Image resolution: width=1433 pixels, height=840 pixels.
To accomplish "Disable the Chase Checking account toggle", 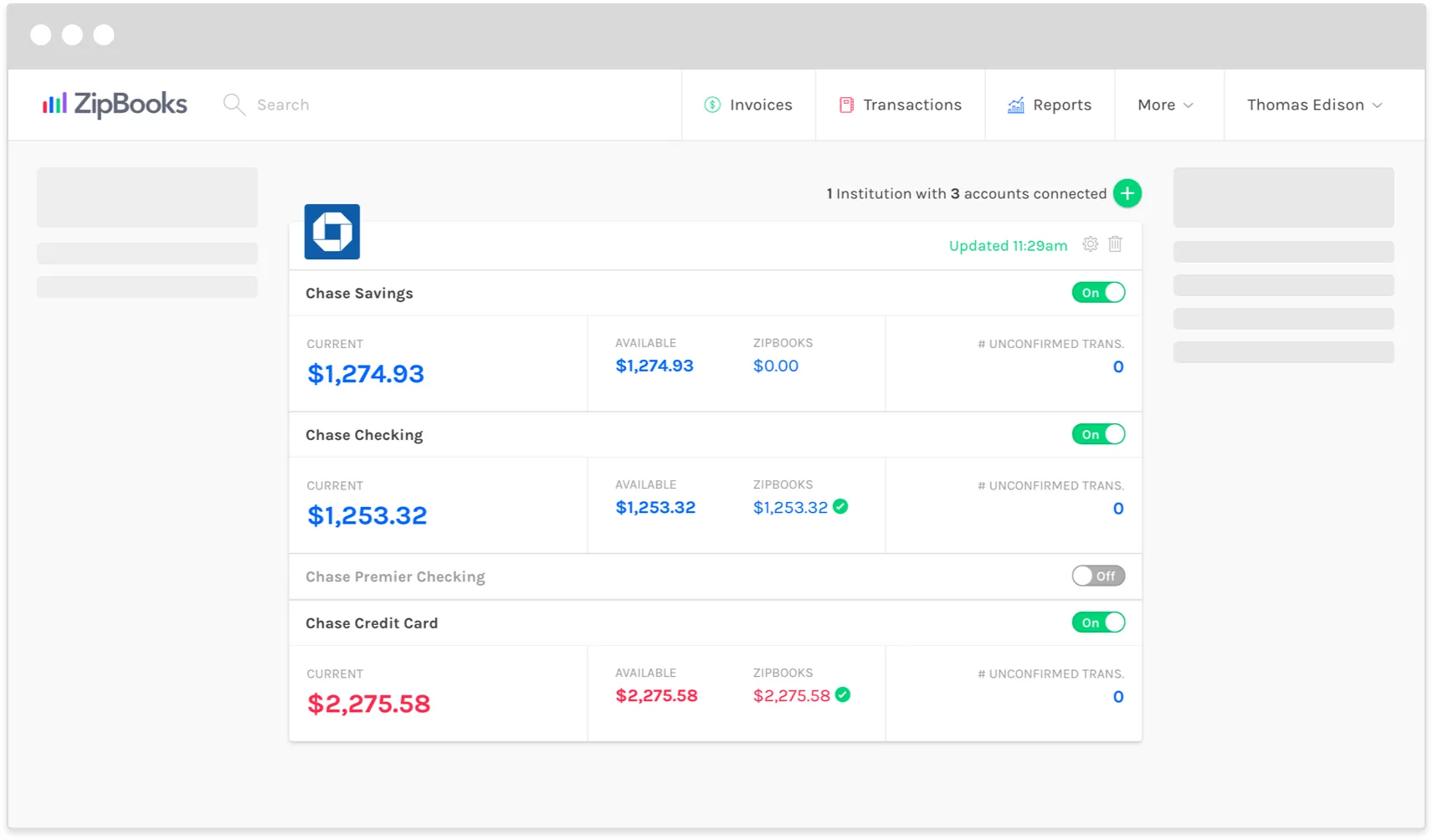I will (1098, 434).
